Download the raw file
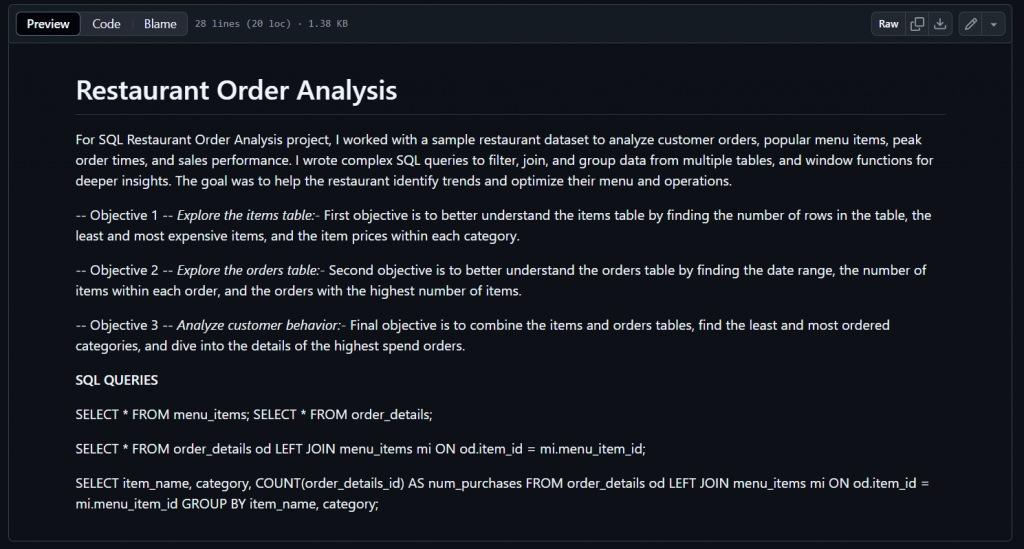The height and width of the screenshot is (549, 1024). tap(940, 24)
